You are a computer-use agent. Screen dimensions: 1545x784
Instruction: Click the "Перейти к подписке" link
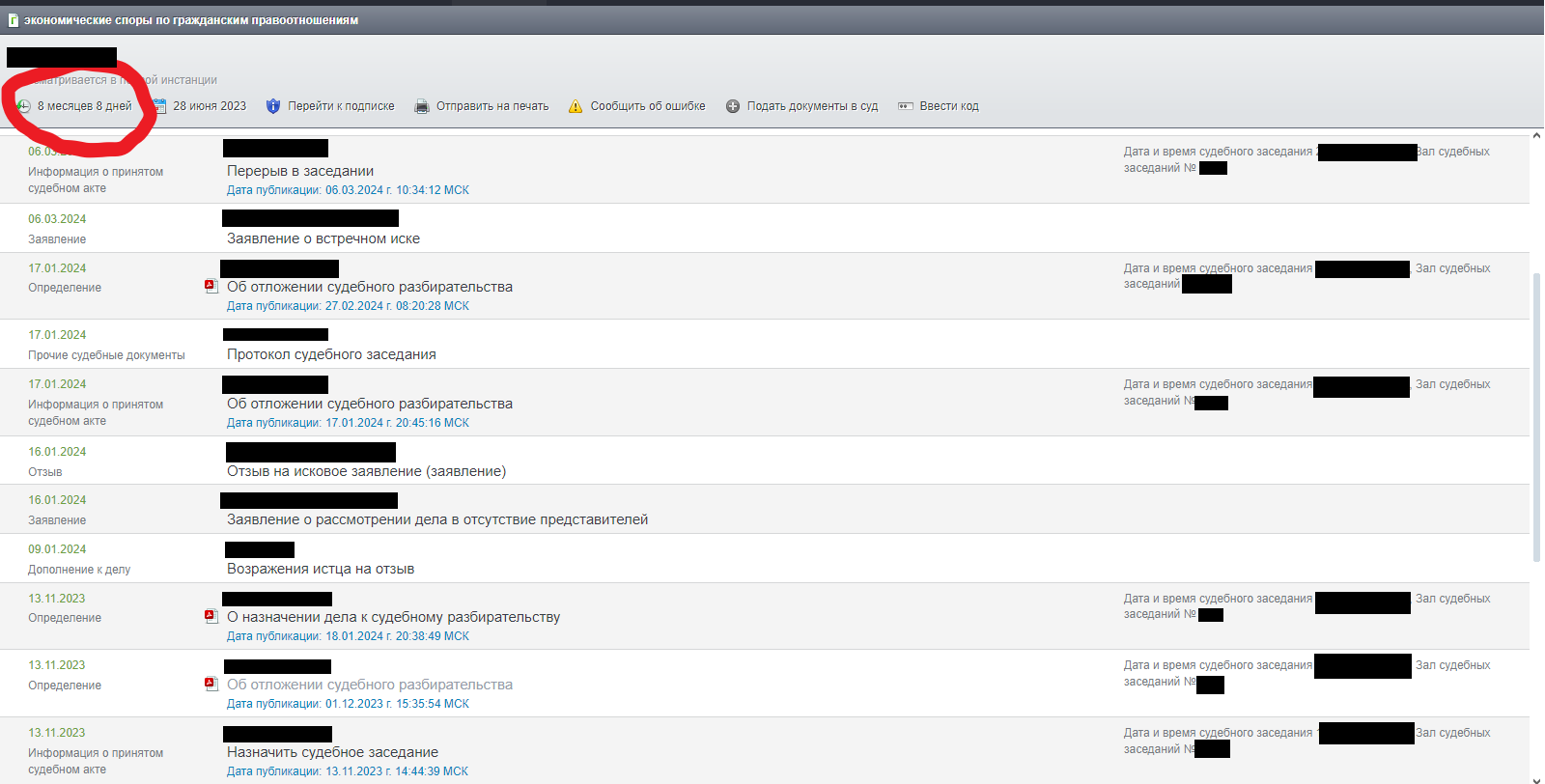coord(341,106)
